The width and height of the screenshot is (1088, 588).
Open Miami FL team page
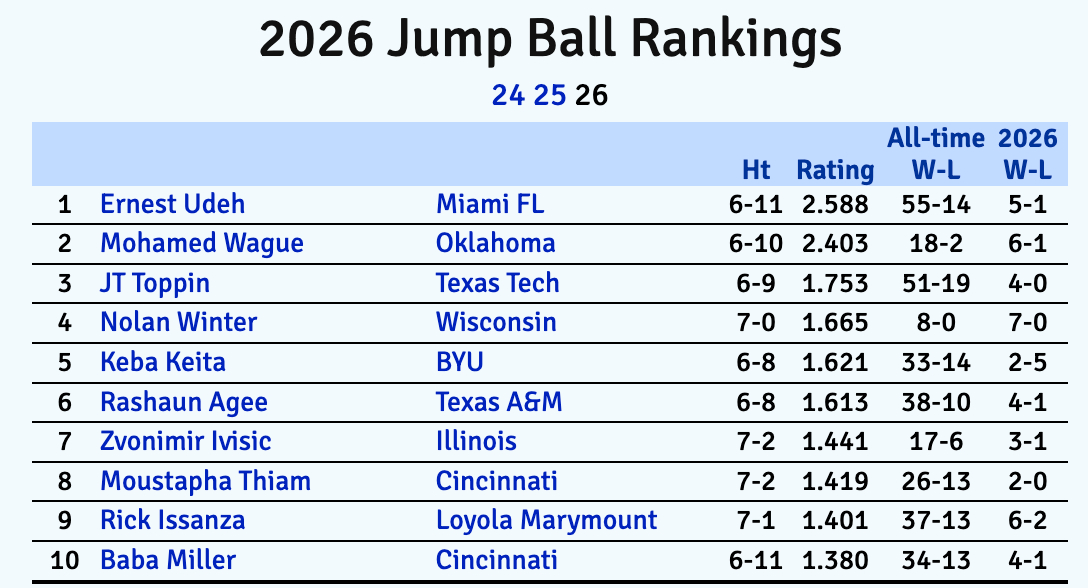[490, 205]
